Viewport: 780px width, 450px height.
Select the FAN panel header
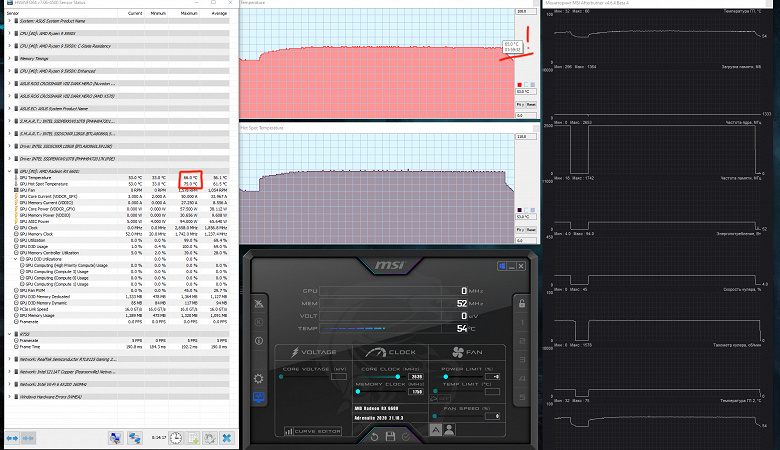(467, 352)
